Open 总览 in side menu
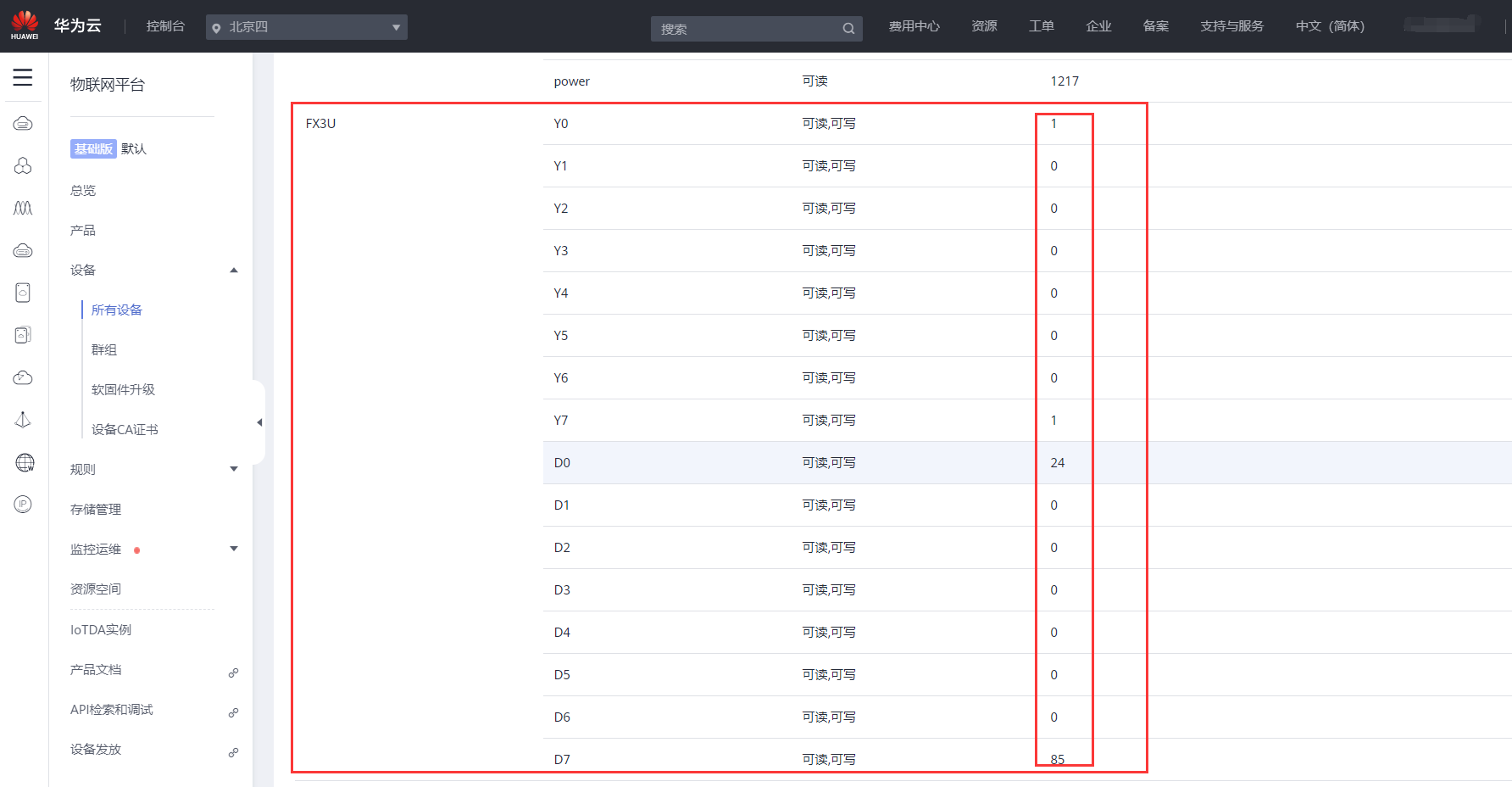Image resolution: width=1512 pixels, height=787 pixels. (x=83, y=191)
